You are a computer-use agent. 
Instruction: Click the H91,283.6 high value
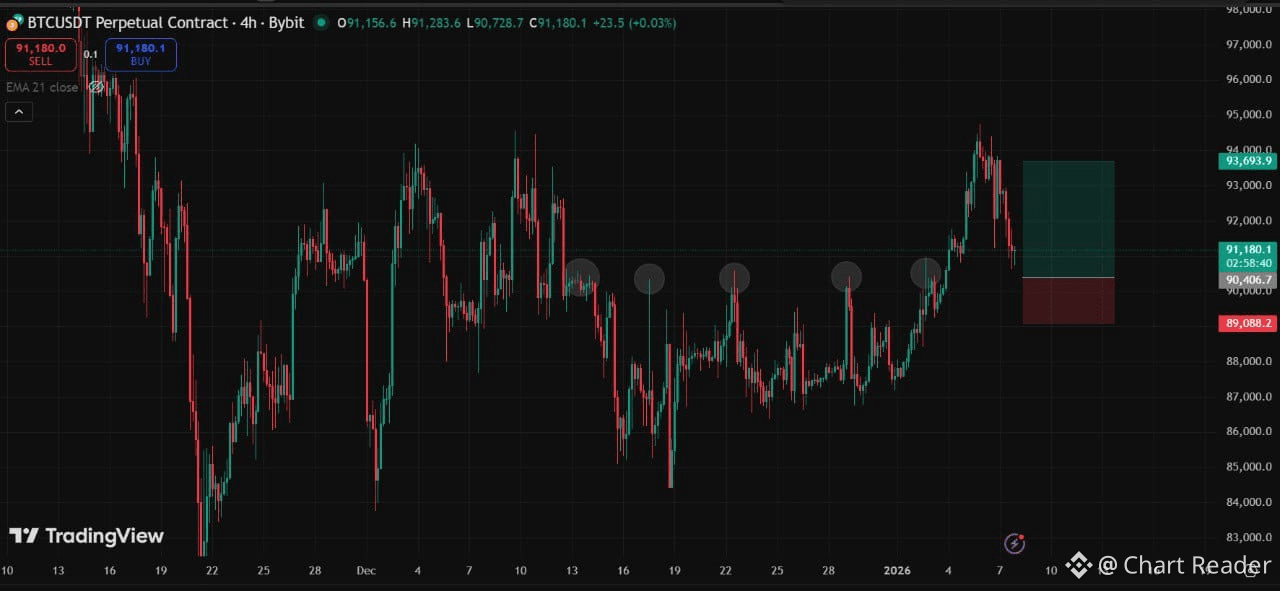tap(432, 22)
